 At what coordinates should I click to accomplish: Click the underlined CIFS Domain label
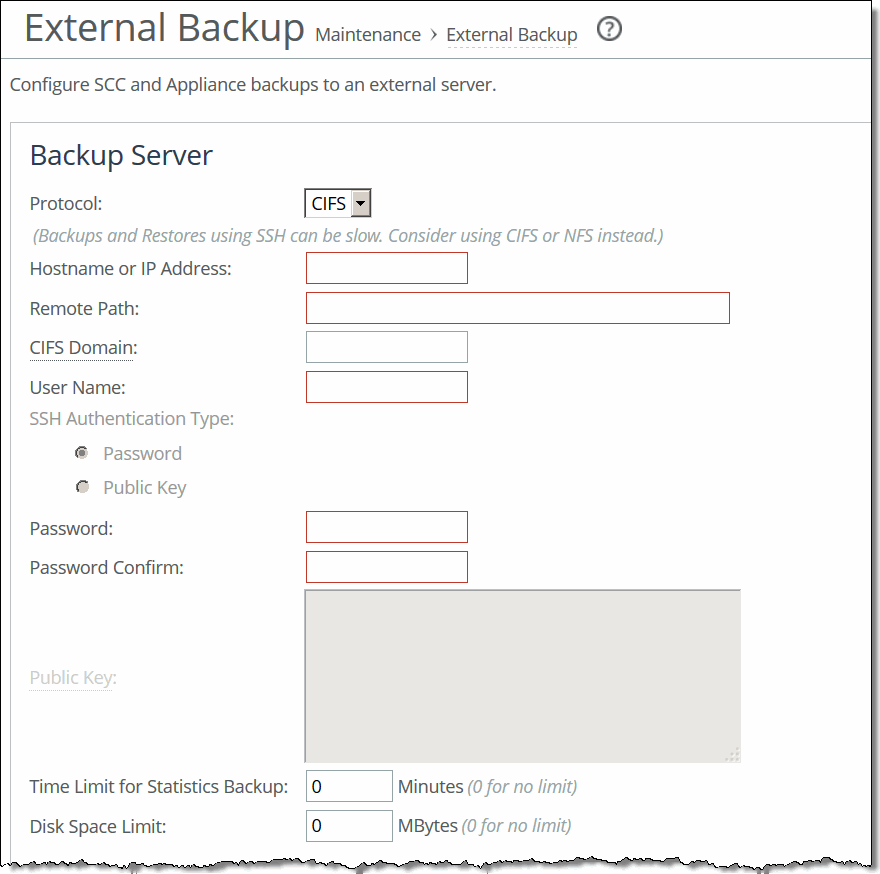tap(80, 346)
